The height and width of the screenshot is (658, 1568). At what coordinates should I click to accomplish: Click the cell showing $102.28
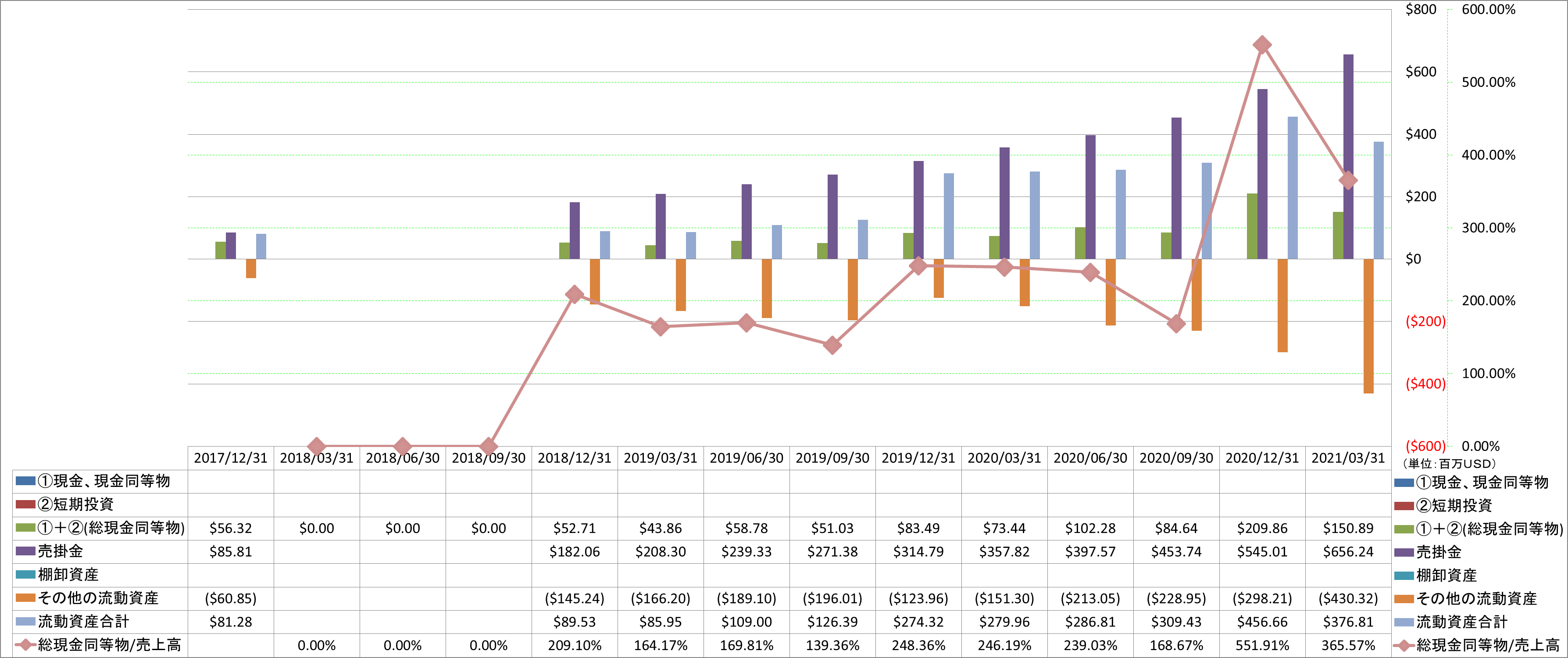click(x=1090, y=528)
